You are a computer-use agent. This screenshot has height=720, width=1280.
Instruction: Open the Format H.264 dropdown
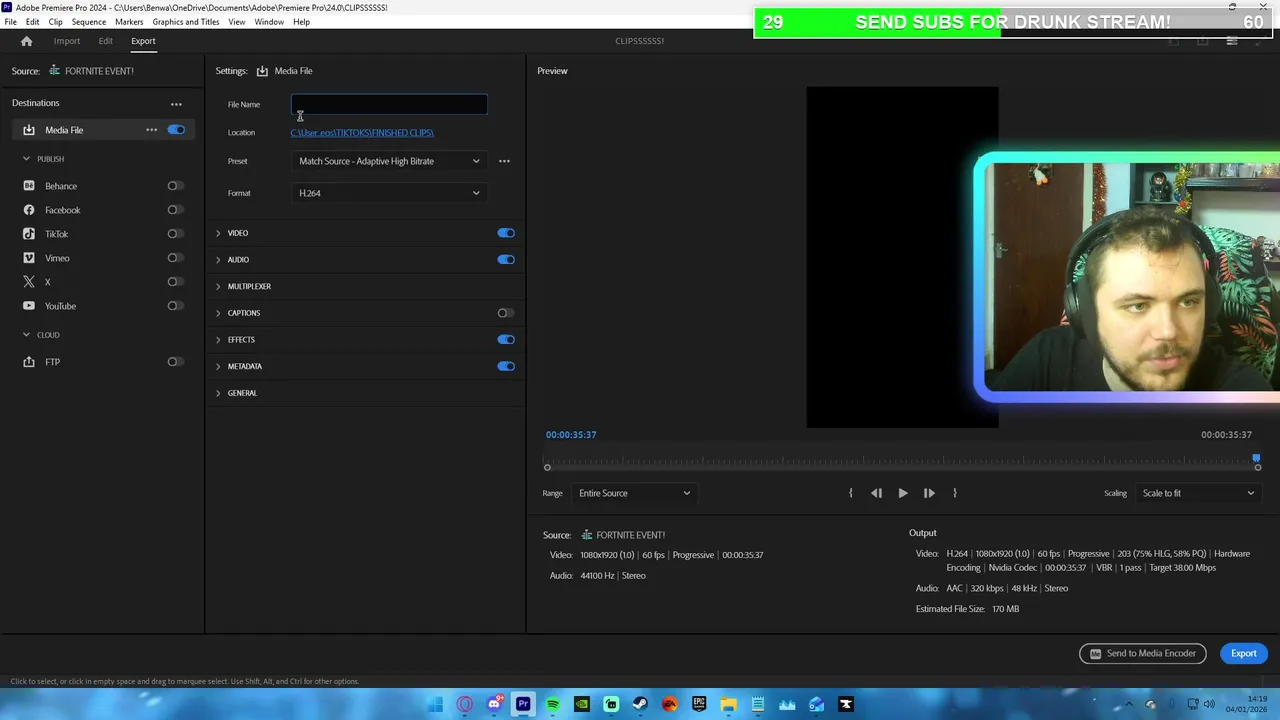(x=389, y=193)
